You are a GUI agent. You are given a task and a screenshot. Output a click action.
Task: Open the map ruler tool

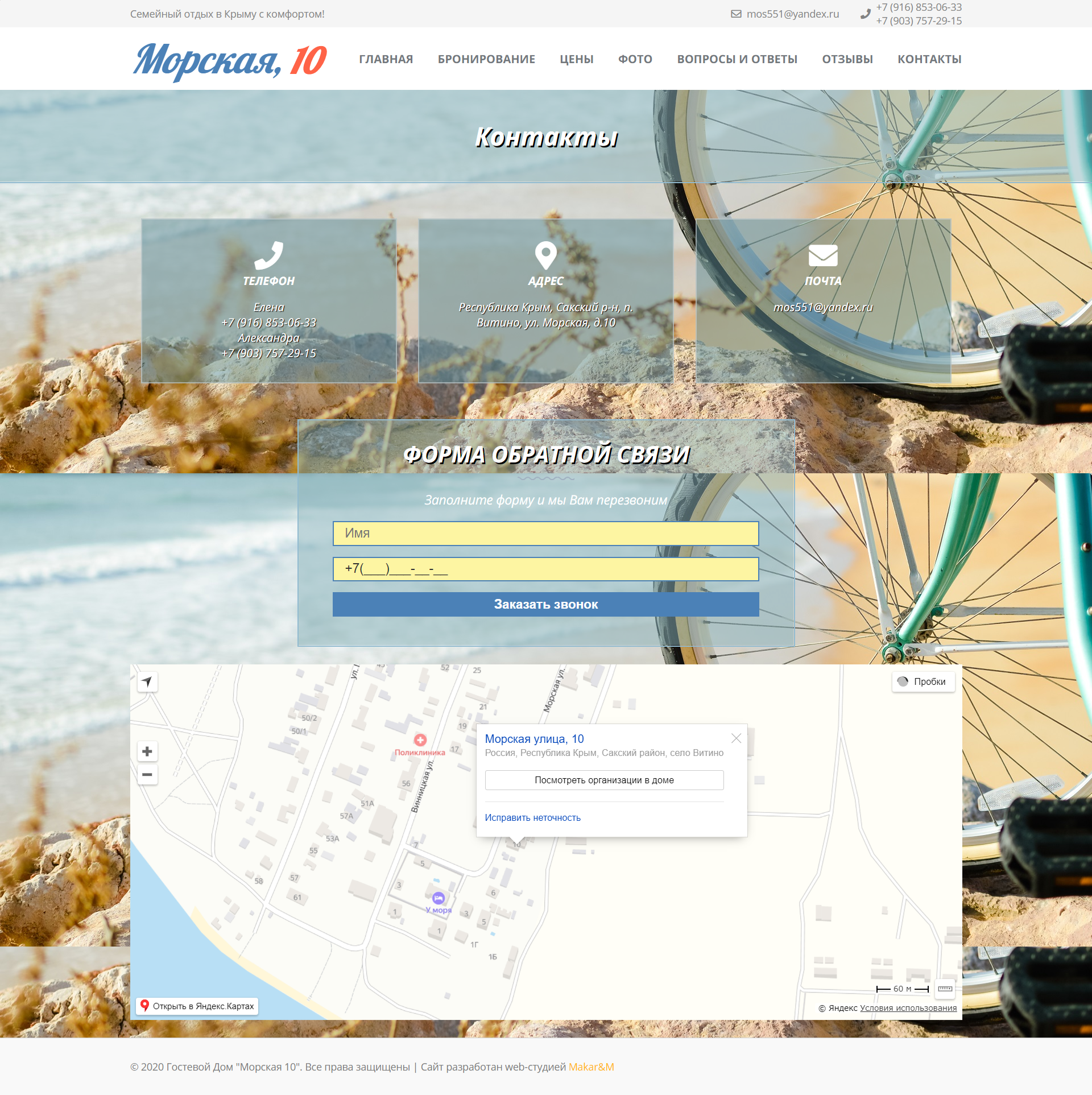pyautogui.click(x=945, y=989)
